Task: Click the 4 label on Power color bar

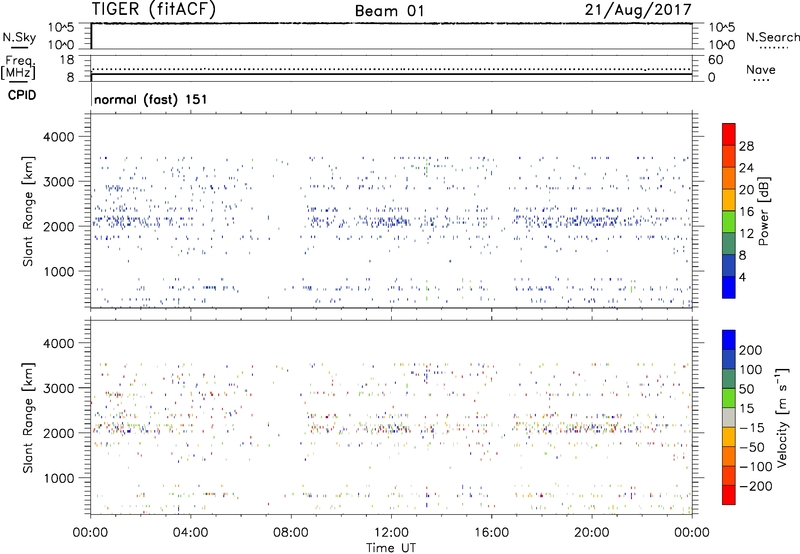Action: 743,277
